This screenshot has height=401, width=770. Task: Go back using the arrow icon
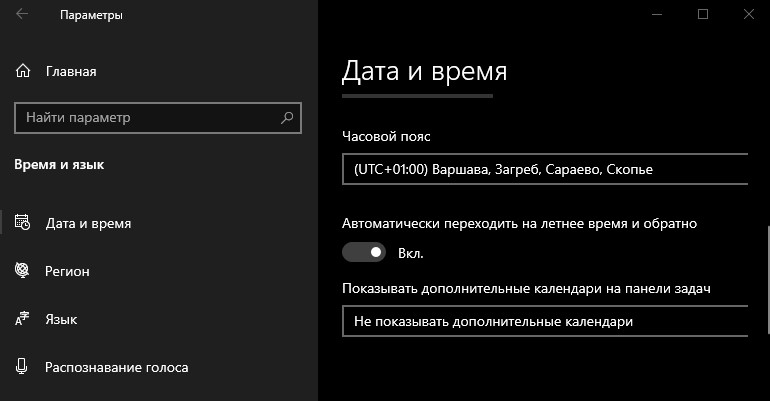[x=22, y=14]
